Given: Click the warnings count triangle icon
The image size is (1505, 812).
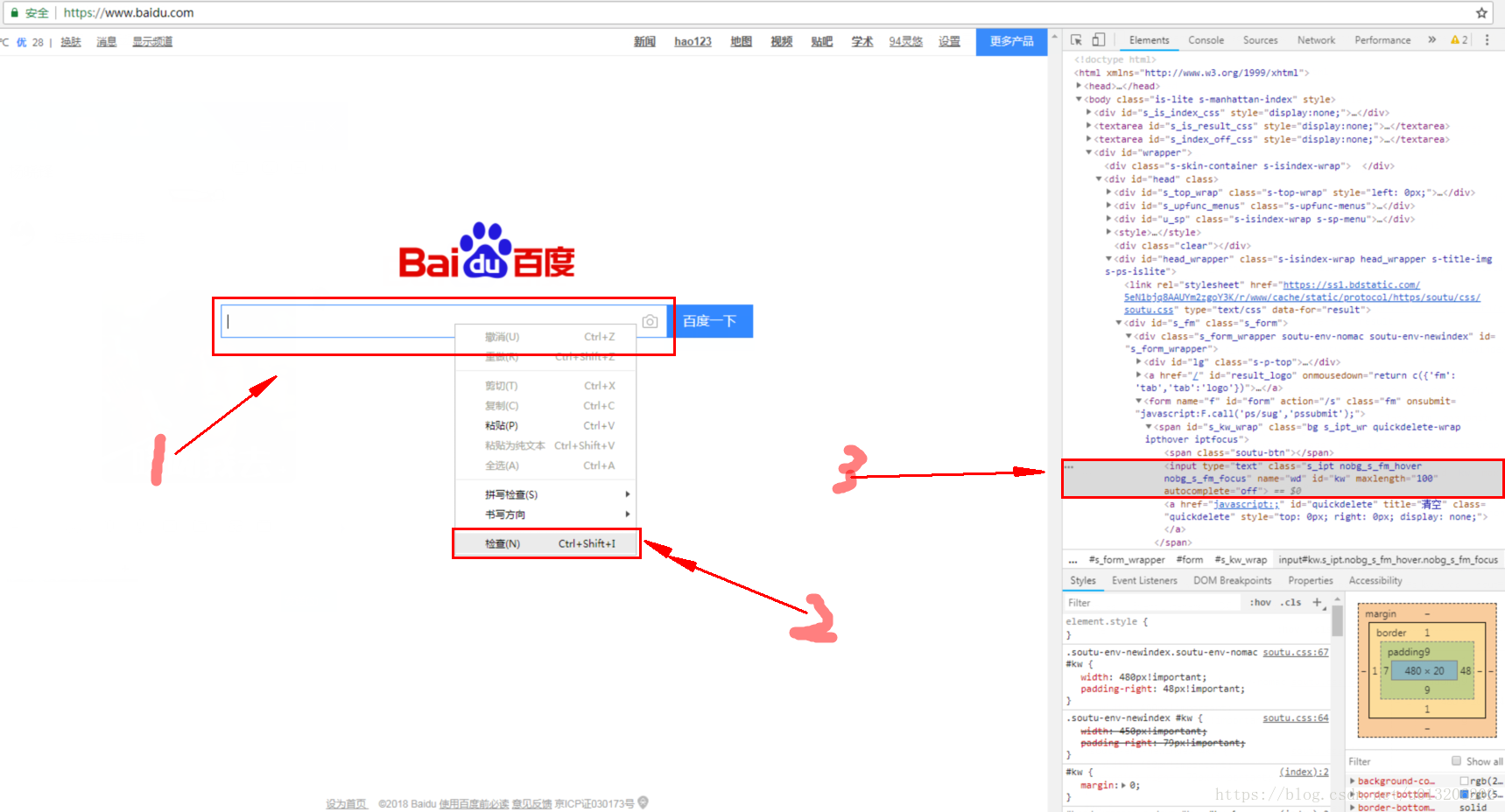Looking at the screenshot, I should [1455, 40].
